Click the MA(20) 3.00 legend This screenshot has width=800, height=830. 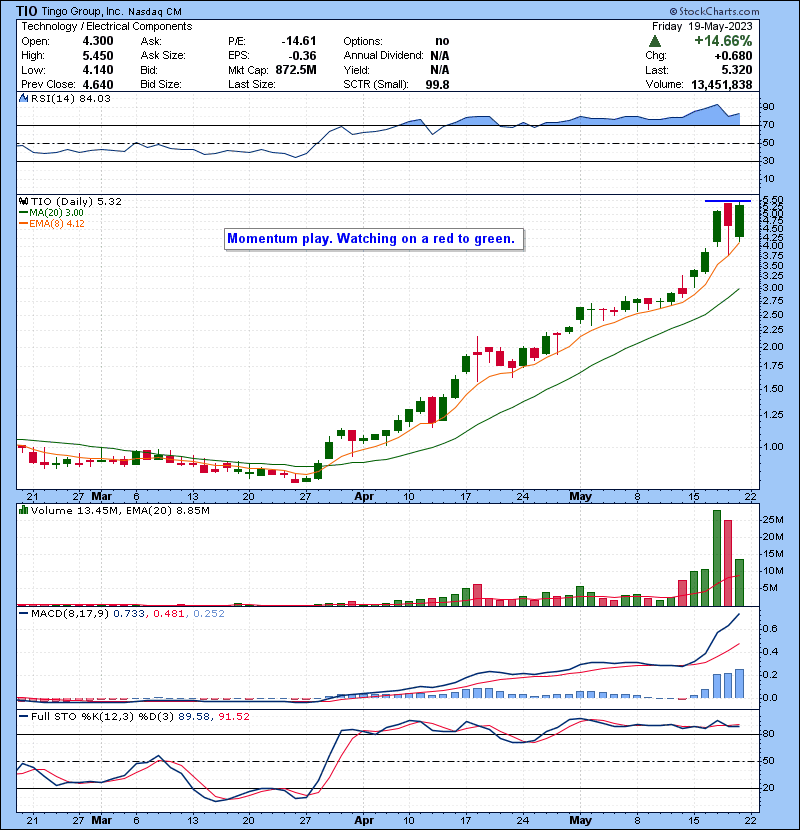click(x=51, y=213)
